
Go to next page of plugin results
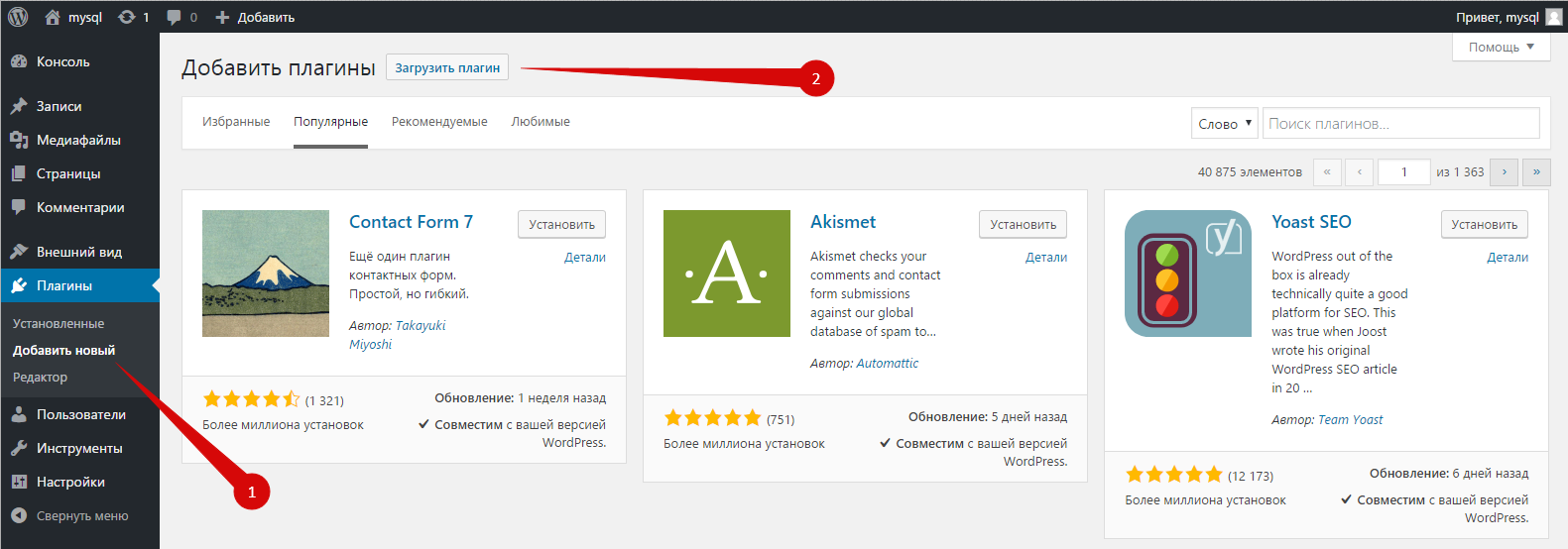click(1505, 171)
